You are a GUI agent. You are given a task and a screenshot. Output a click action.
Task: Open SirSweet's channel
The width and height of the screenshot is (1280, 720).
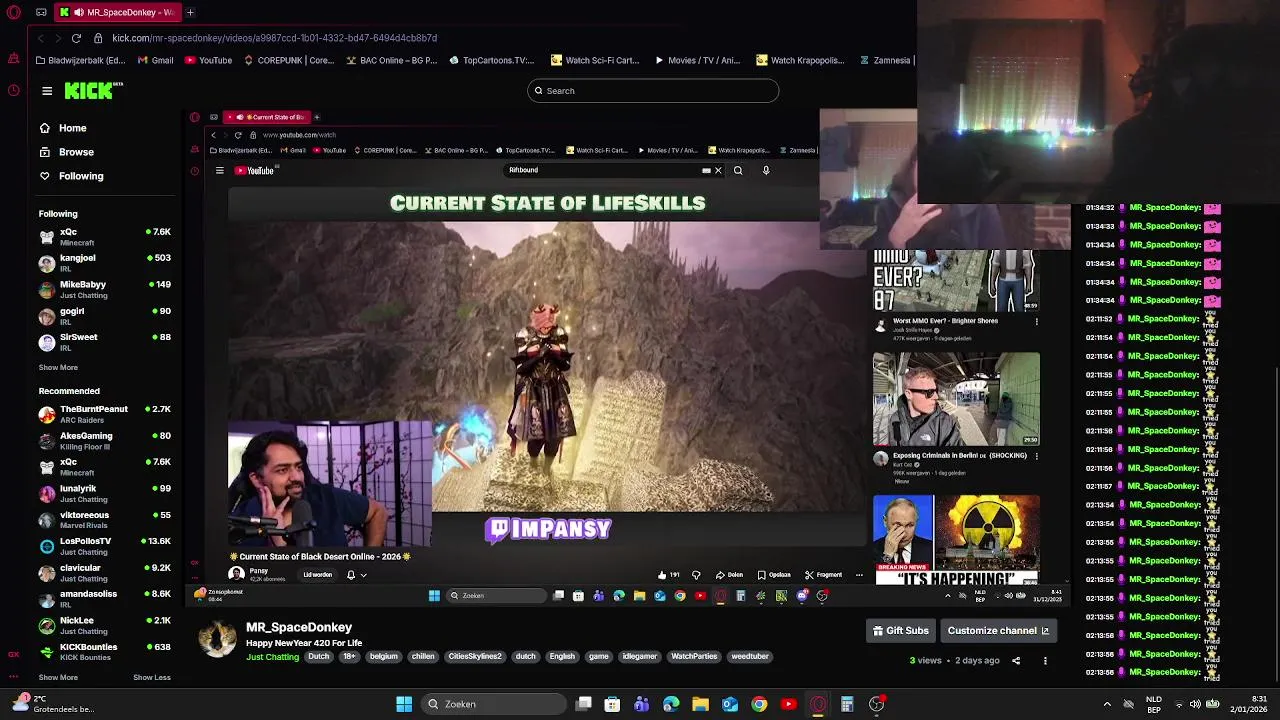[x=105, y=342]
